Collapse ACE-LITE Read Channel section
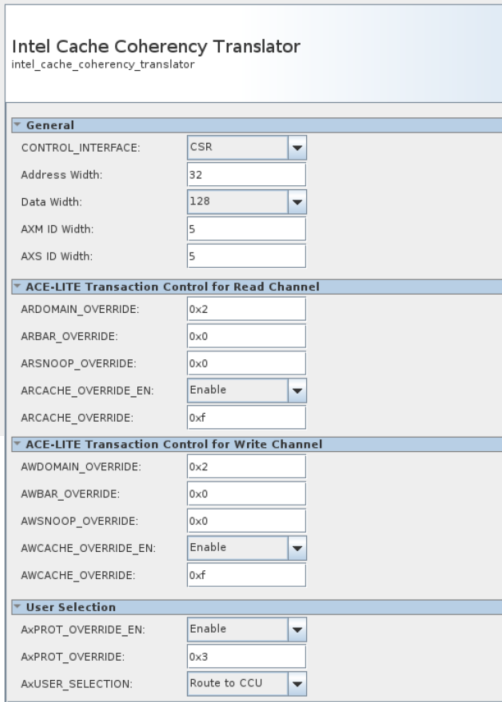502x702 pixels. click(x=17, y=287)
